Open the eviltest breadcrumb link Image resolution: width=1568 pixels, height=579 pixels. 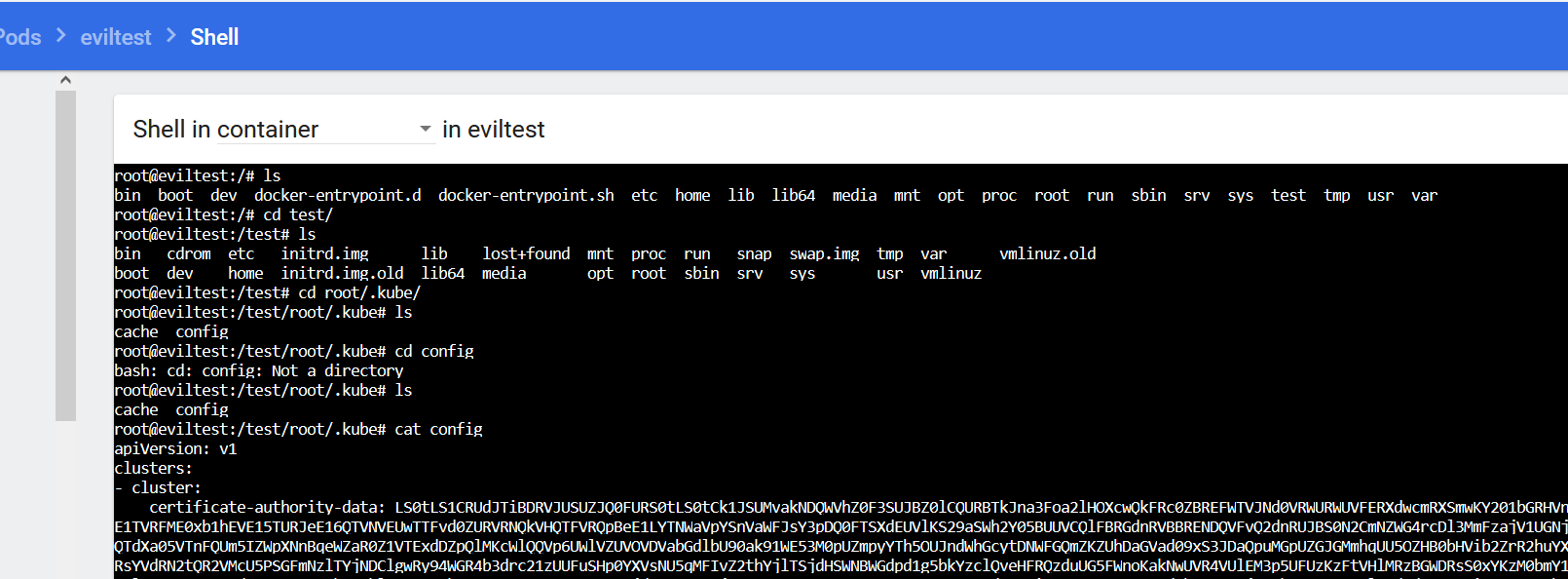coord(116,37)
